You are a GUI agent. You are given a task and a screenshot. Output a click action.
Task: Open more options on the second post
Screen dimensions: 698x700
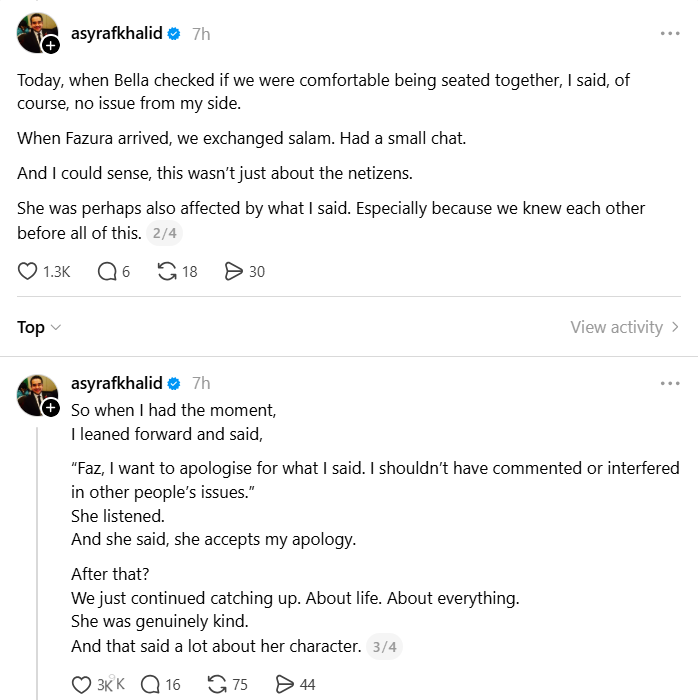670,383
